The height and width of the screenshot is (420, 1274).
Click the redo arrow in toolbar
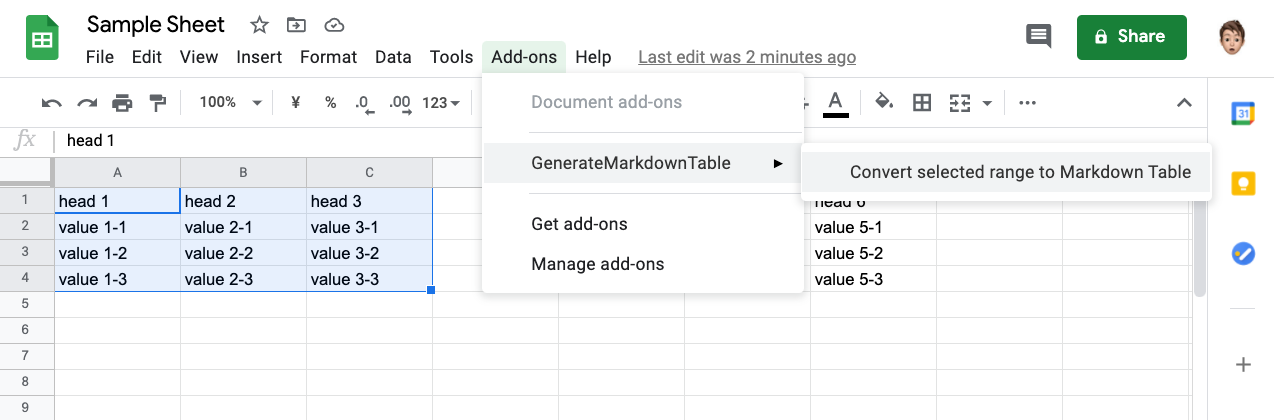click(87, 102)
